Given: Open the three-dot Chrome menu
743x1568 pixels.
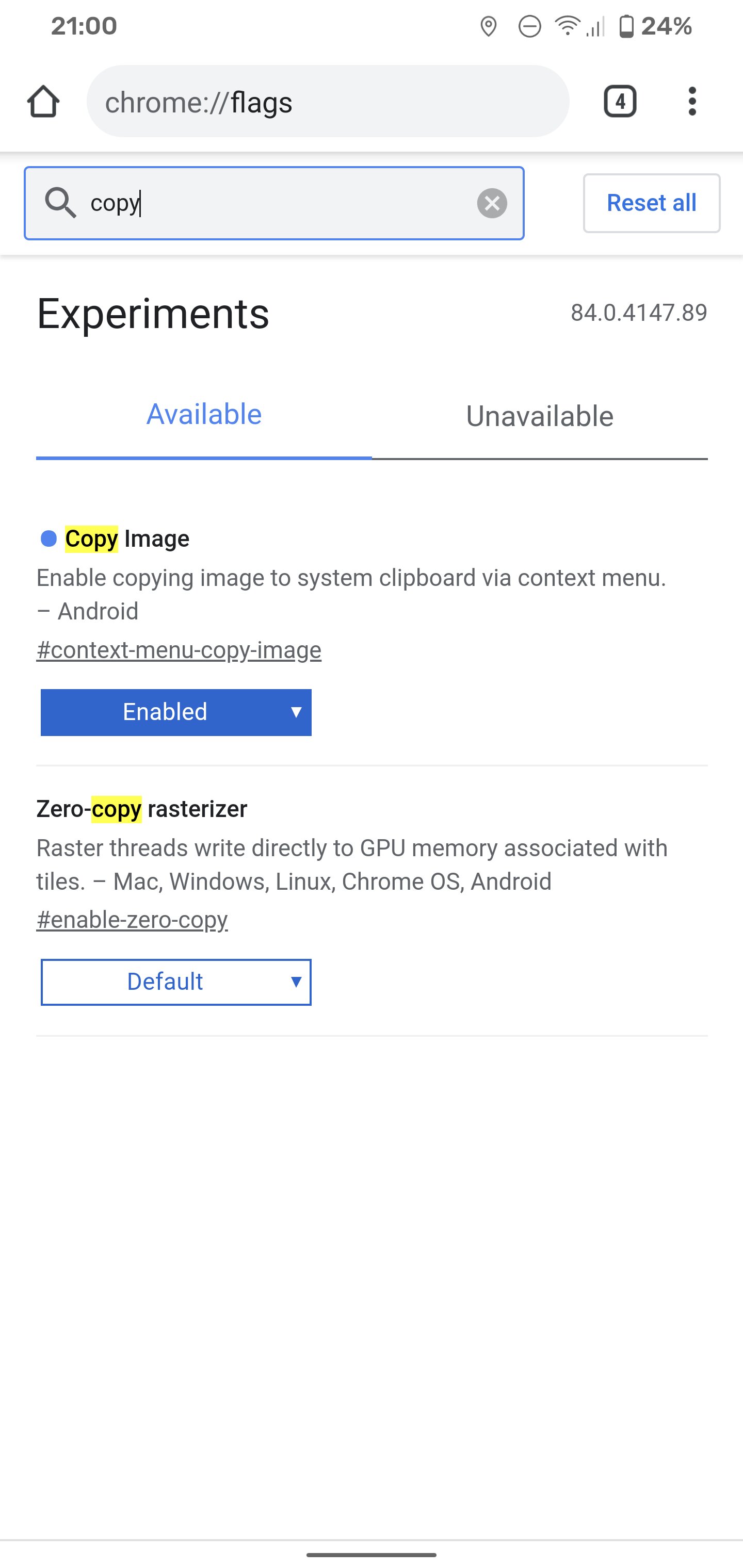Looking at the screenshot, I should [x=692, y=101].
